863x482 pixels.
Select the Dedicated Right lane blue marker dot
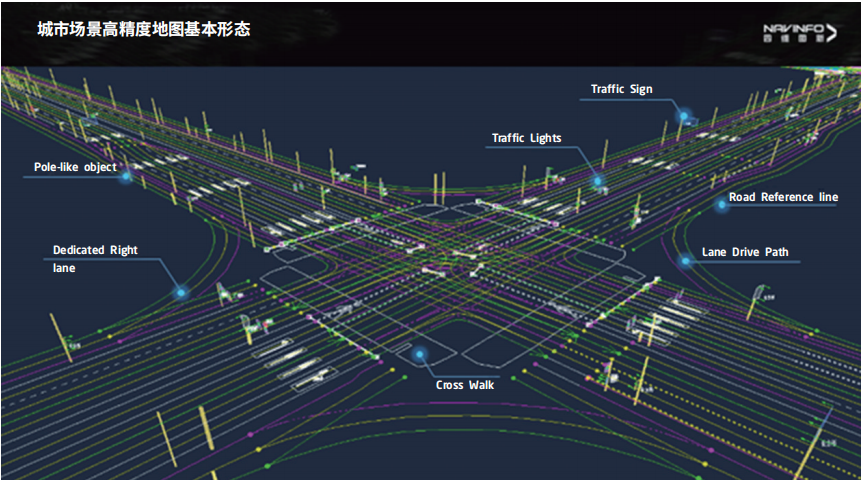pos(181,292)
